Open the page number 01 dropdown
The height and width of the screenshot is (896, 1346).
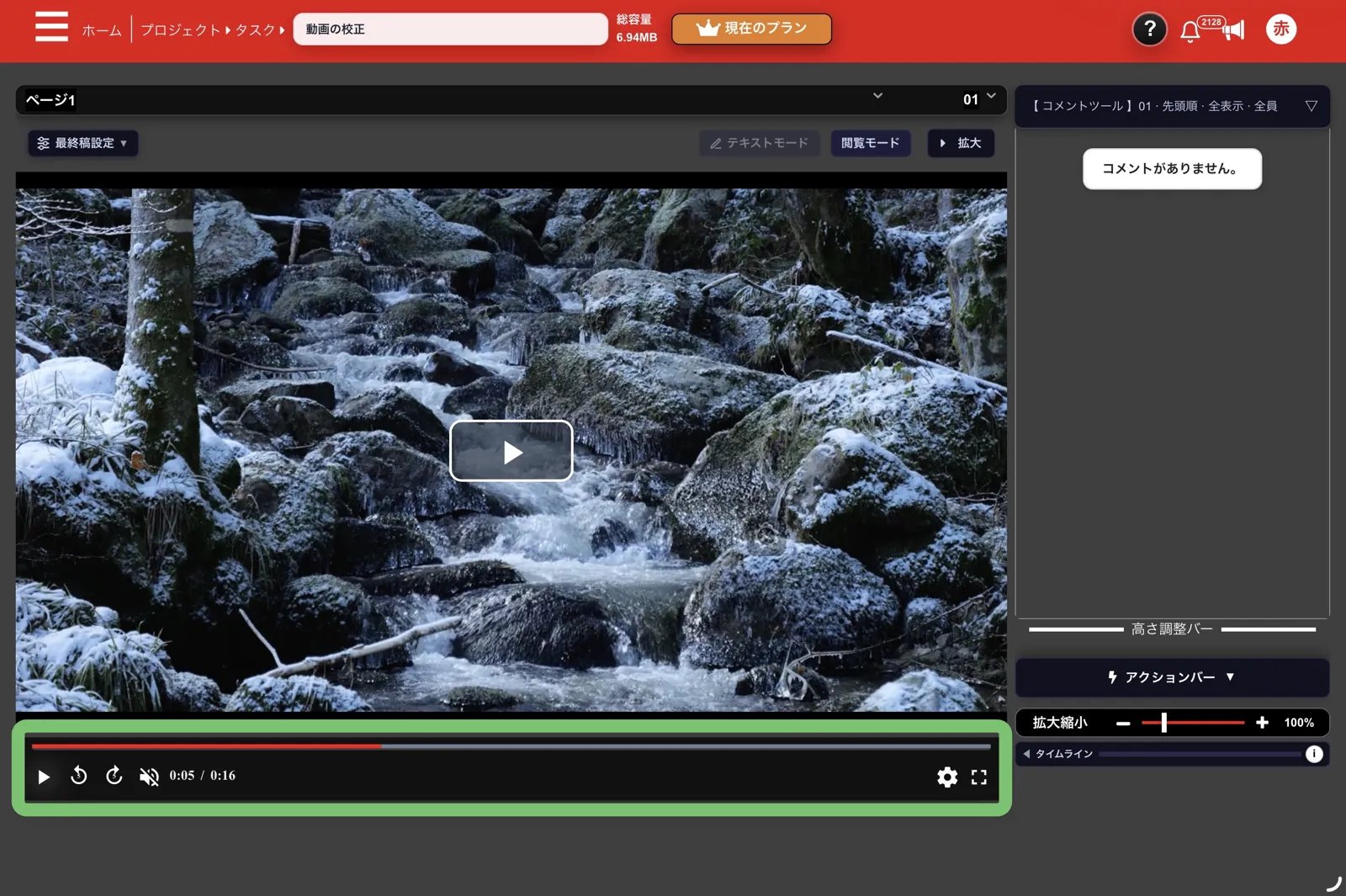(979, 99)
